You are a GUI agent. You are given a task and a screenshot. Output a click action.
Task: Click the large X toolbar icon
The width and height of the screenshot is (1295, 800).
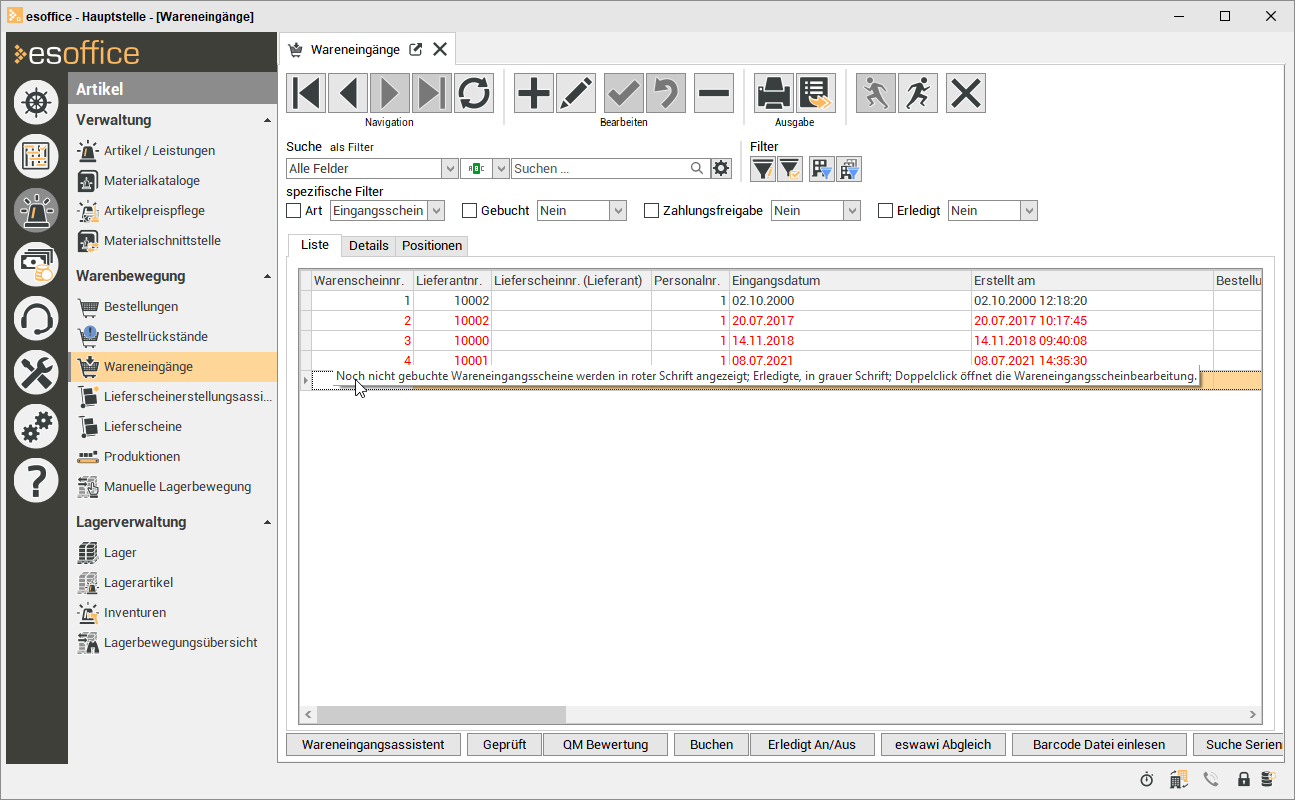coord(966,93)
